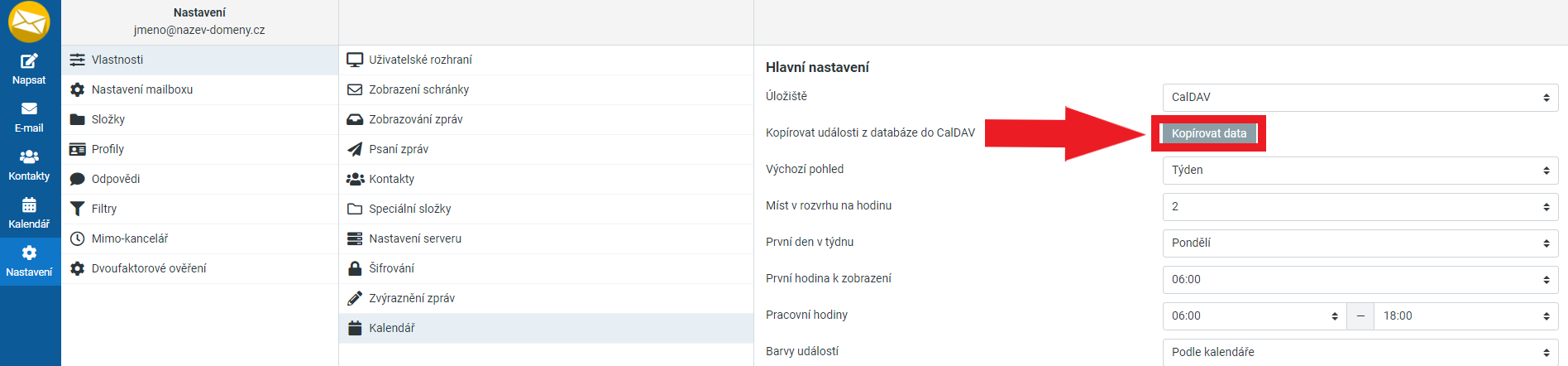Click the Šifrování lock icon
The height and width of the screenshot is (366, 1568).
coord(355,268)
